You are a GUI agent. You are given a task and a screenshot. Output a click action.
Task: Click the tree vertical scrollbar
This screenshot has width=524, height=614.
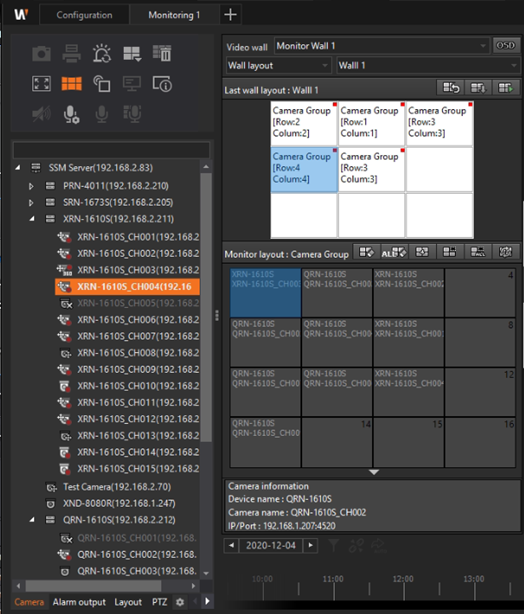(x=206, y=307)
